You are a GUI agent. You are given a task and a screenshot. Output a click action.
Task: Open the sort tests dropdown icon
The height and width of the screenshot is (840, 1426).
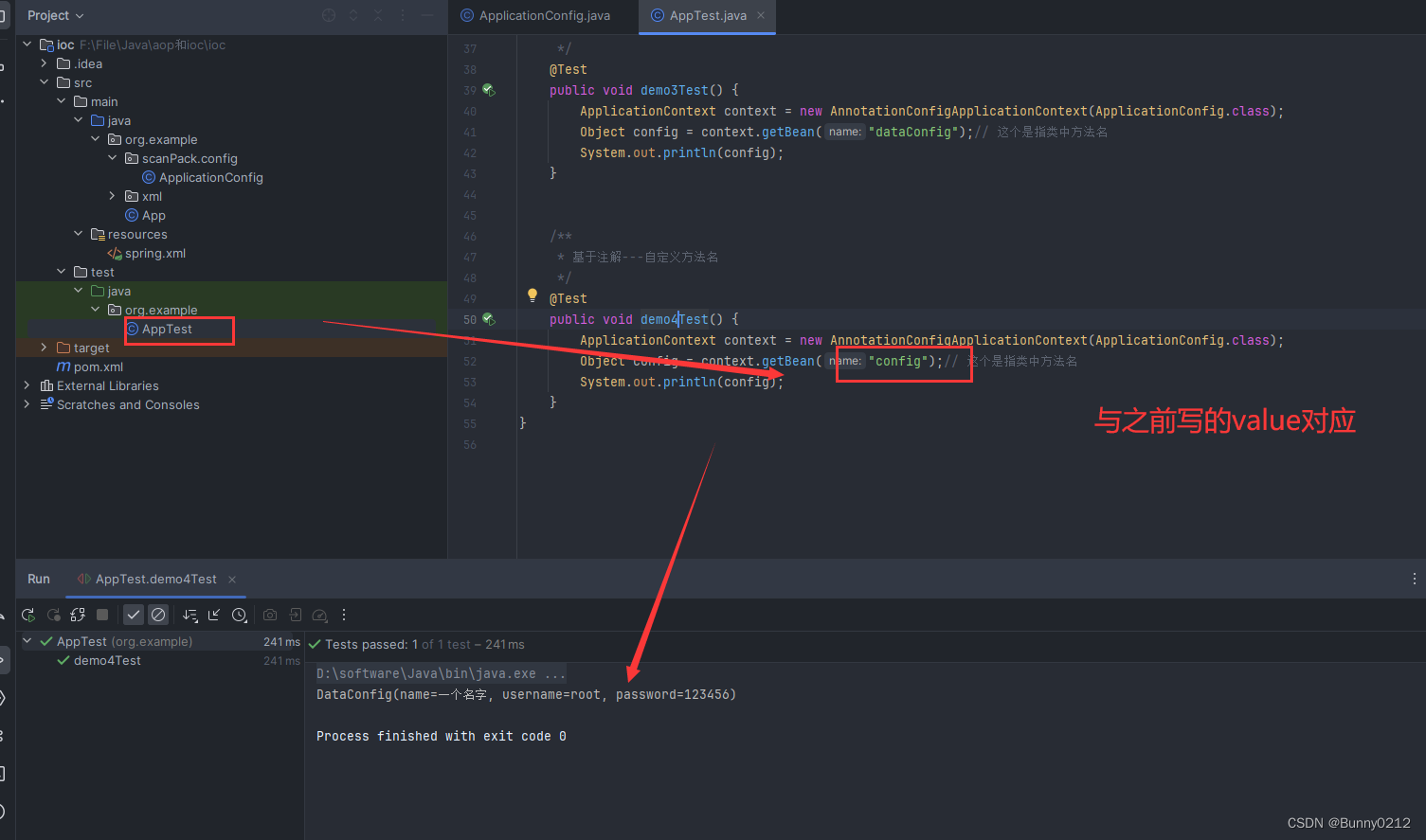(x=190, y=615)
